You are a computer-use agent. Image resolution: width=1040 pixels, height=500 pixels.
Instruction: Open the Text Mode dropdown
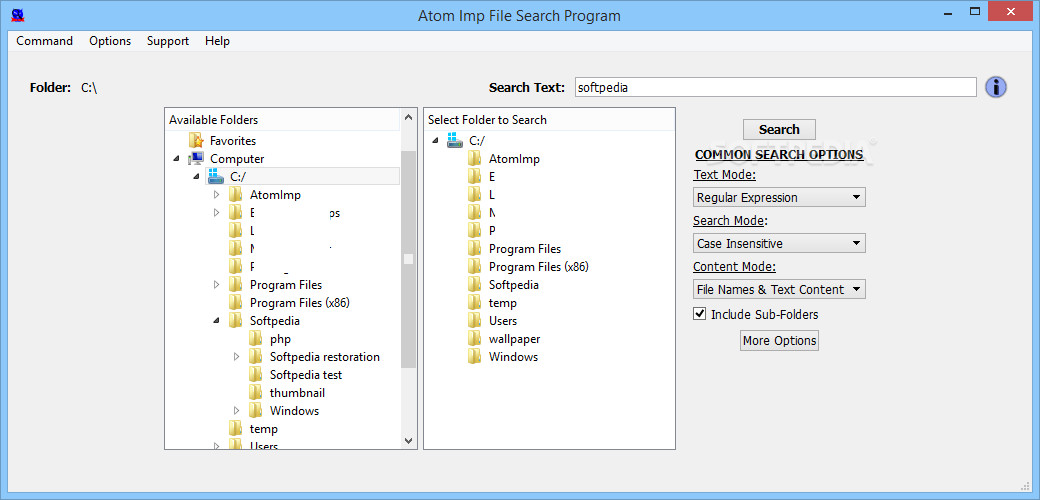(779, 197)
